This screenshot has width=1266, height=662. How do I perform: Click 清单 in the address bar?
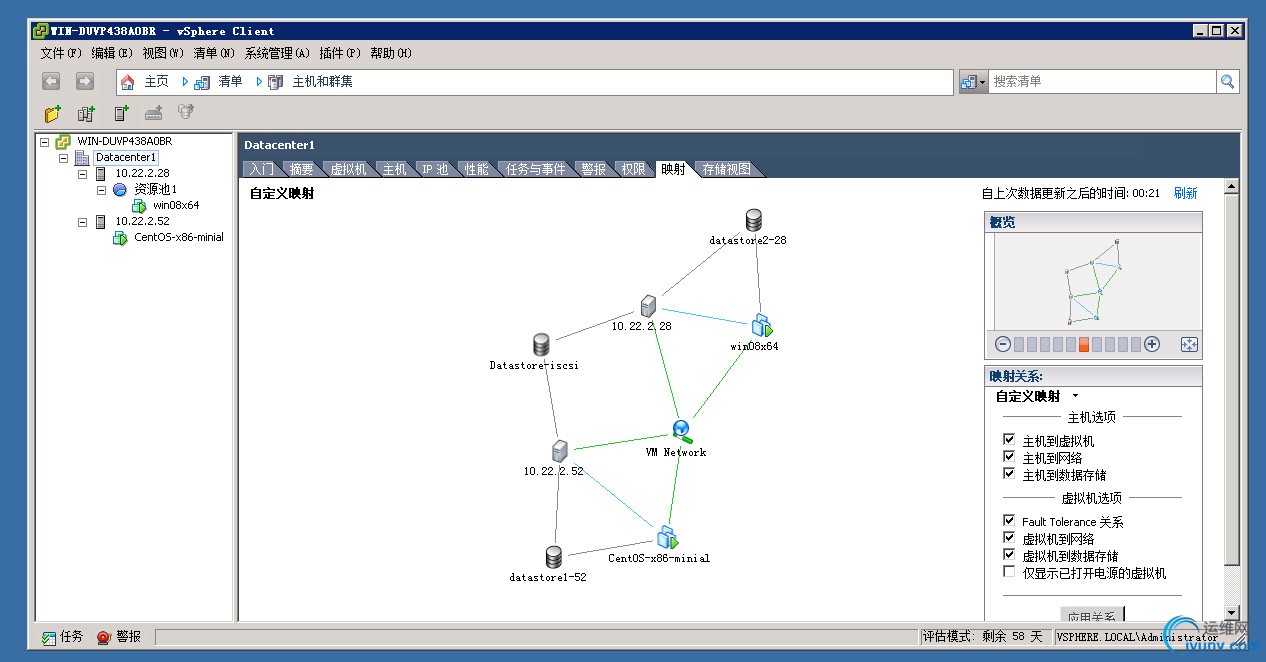[230, 82]
